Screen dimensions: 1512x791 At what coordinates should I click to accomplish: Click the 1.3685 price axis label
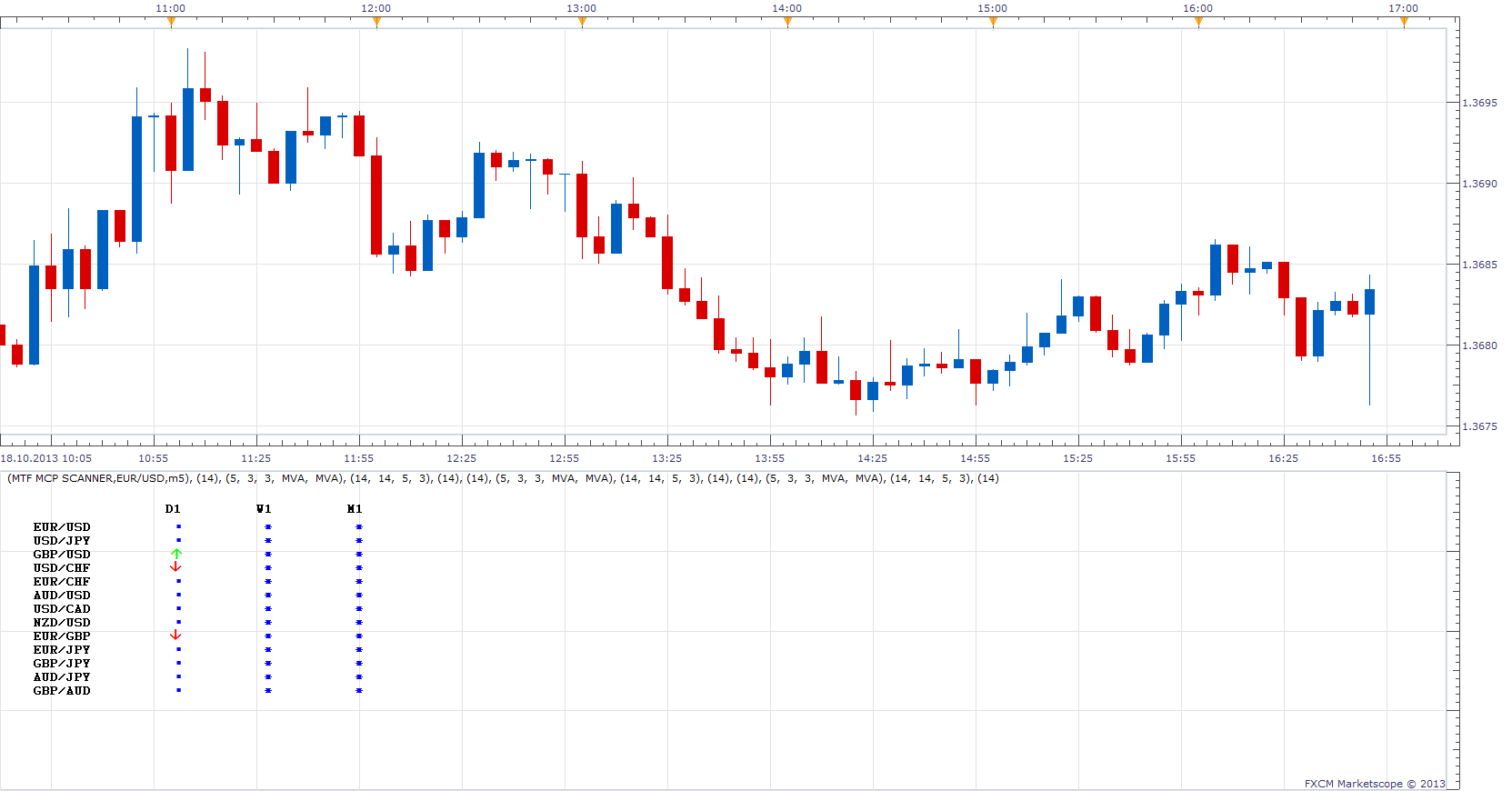1479,265
